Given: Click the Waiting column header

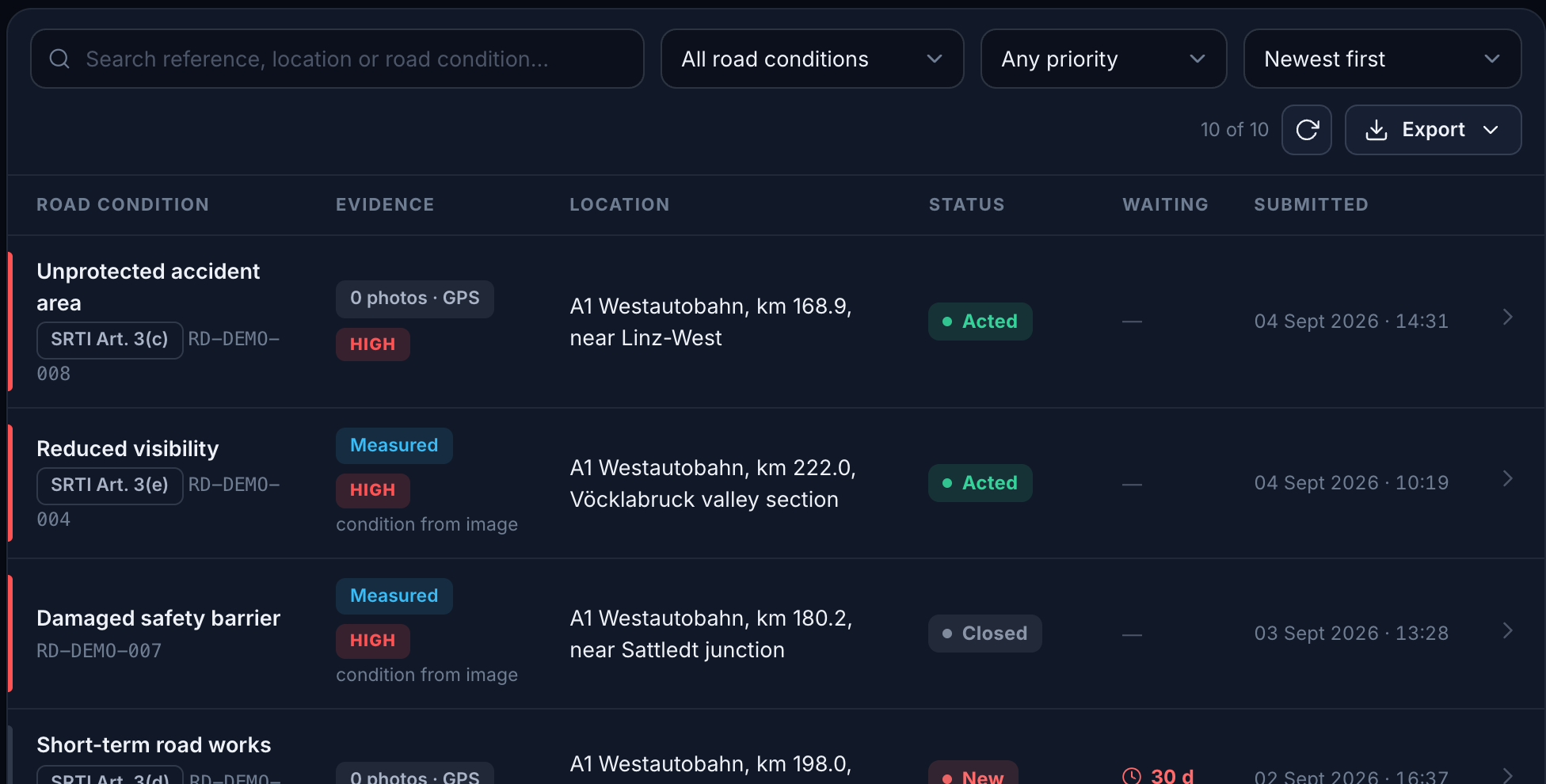Looking at the screenshot, I should [1165, 204].
